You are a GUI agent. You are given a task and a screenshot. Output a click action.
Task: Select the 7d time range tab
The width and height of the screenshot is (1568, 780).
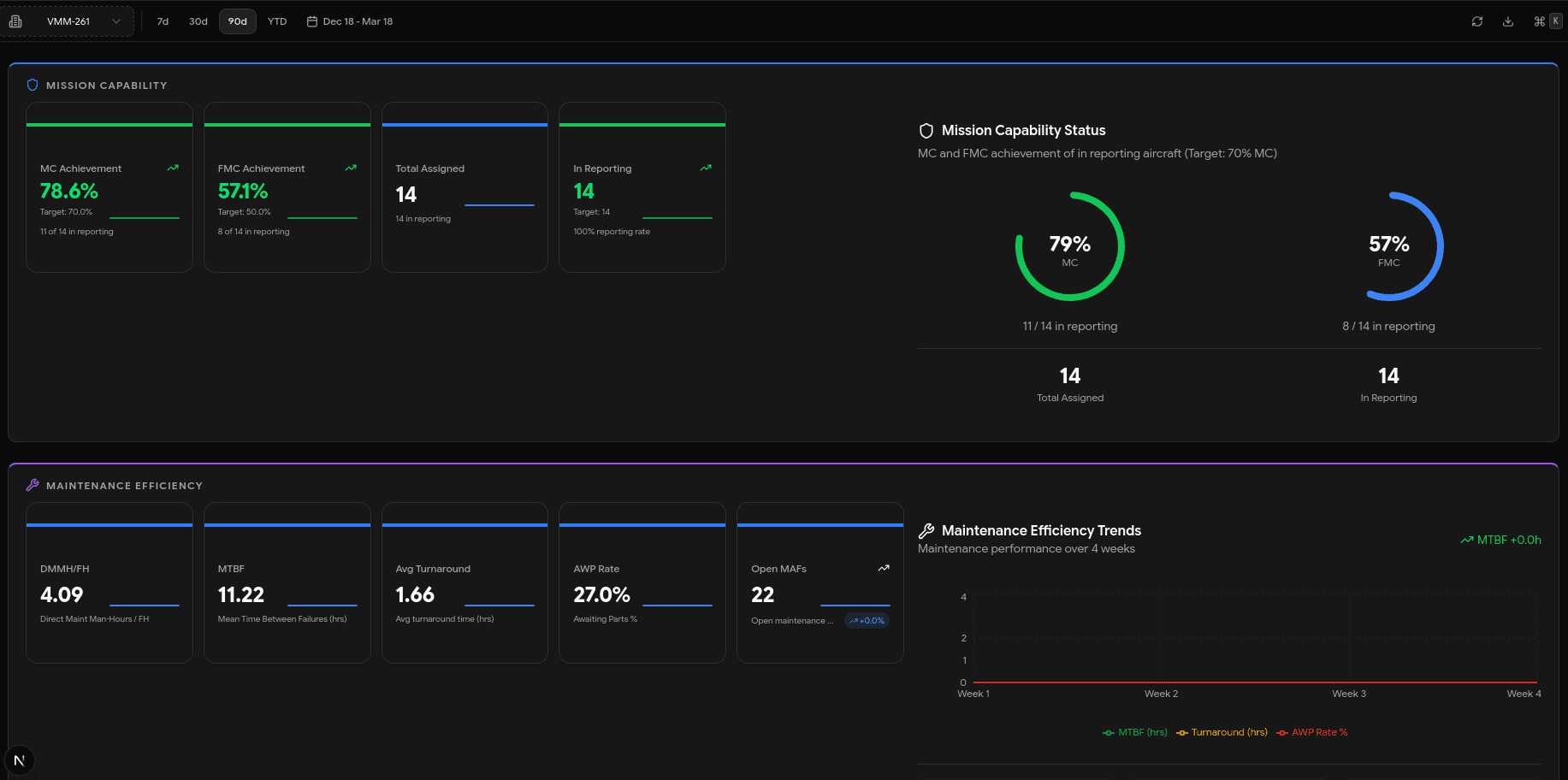click(163, 21)
